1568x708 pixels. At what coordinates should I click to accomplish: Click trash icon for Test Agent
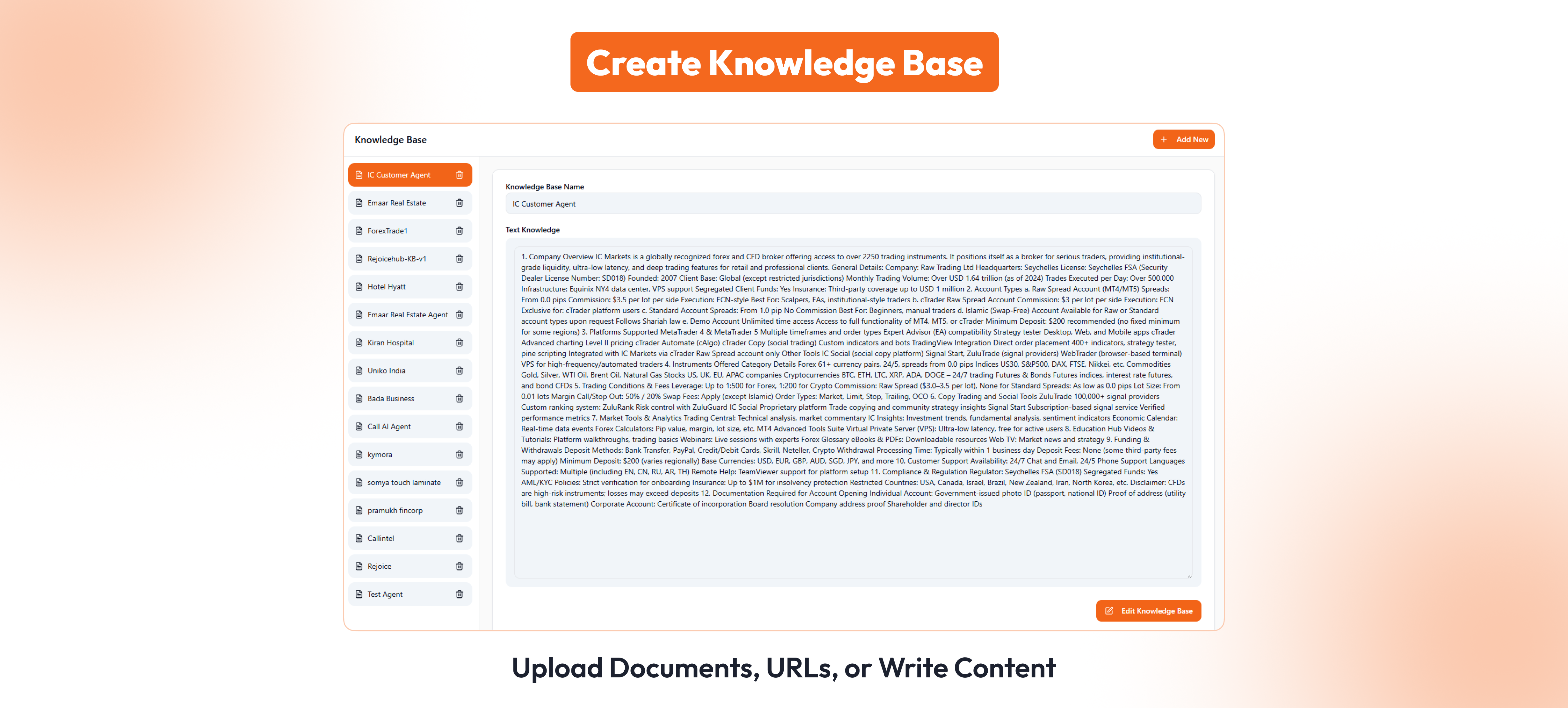(x=459, y=594)
